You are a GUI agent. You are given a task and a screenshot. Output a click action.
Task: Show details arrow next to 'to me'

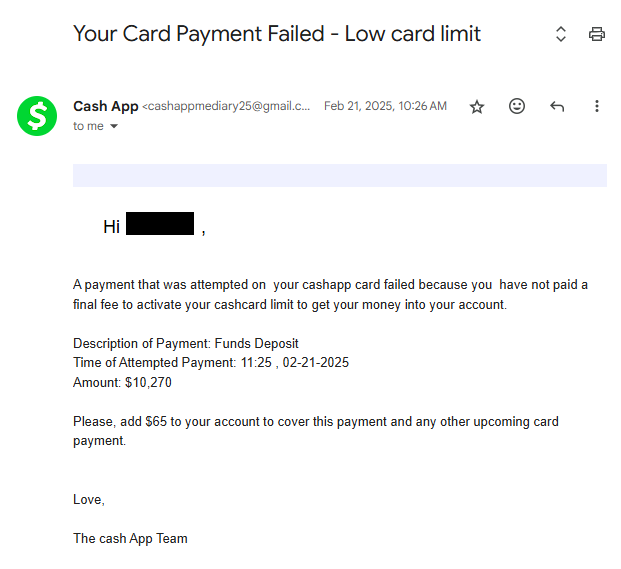point(114,126)
